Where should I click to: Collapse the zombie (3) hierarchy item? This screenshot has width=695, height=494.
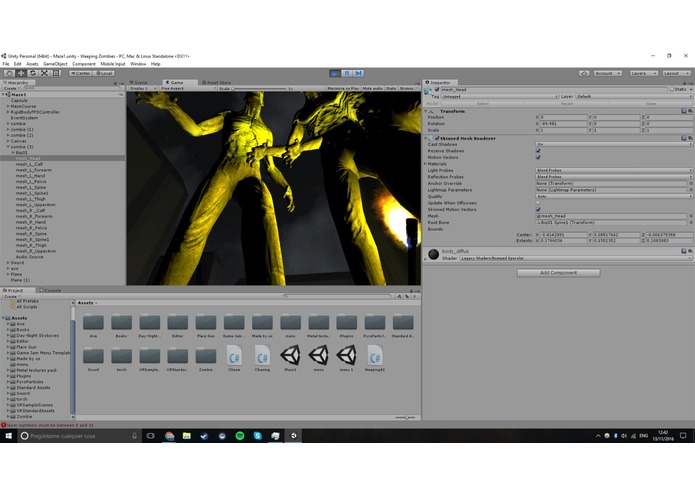click(x=8, y=147)
